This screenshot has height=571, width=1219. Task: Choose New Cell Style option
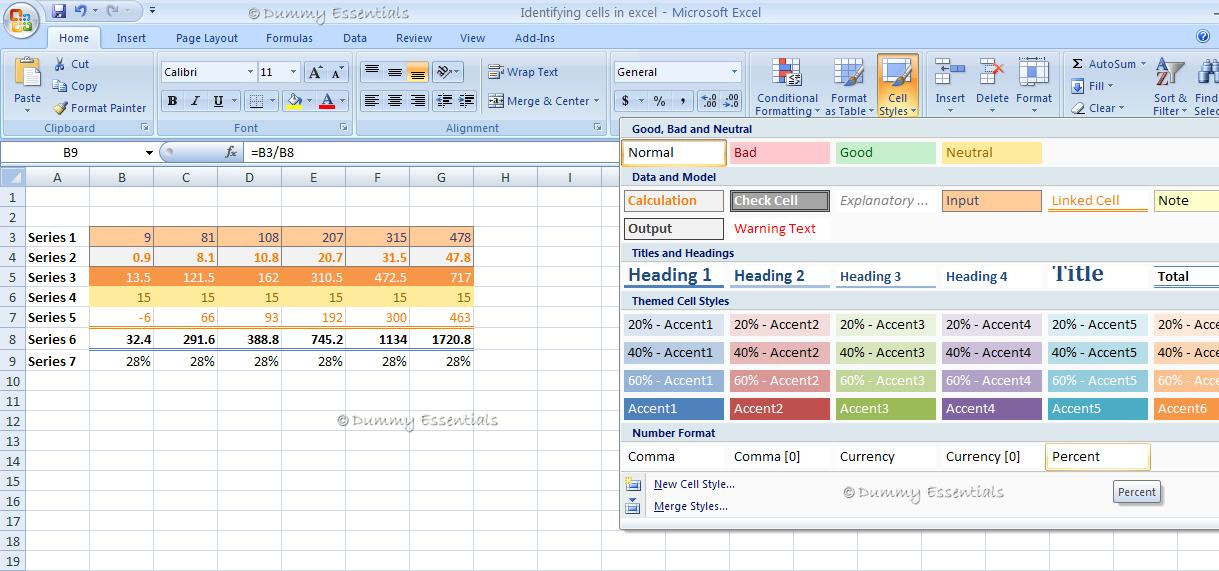point(694,484)
